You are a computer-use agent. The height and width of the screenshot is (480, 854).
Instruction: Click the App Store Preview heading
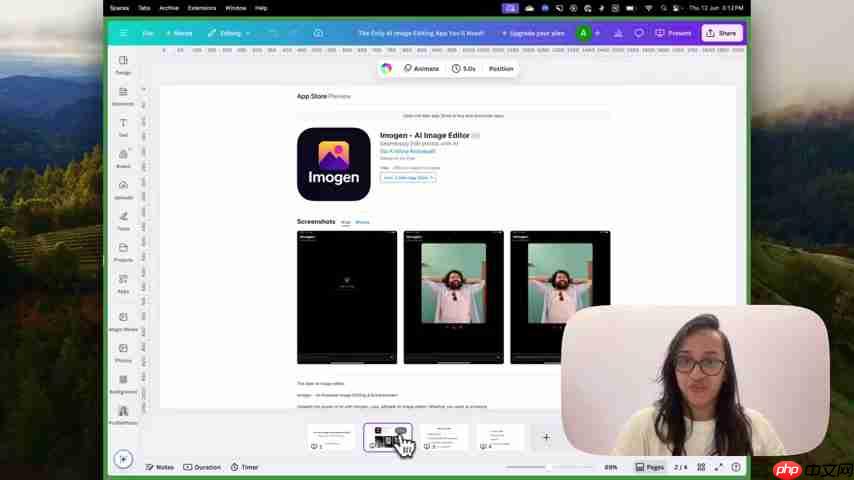[324, 96]
